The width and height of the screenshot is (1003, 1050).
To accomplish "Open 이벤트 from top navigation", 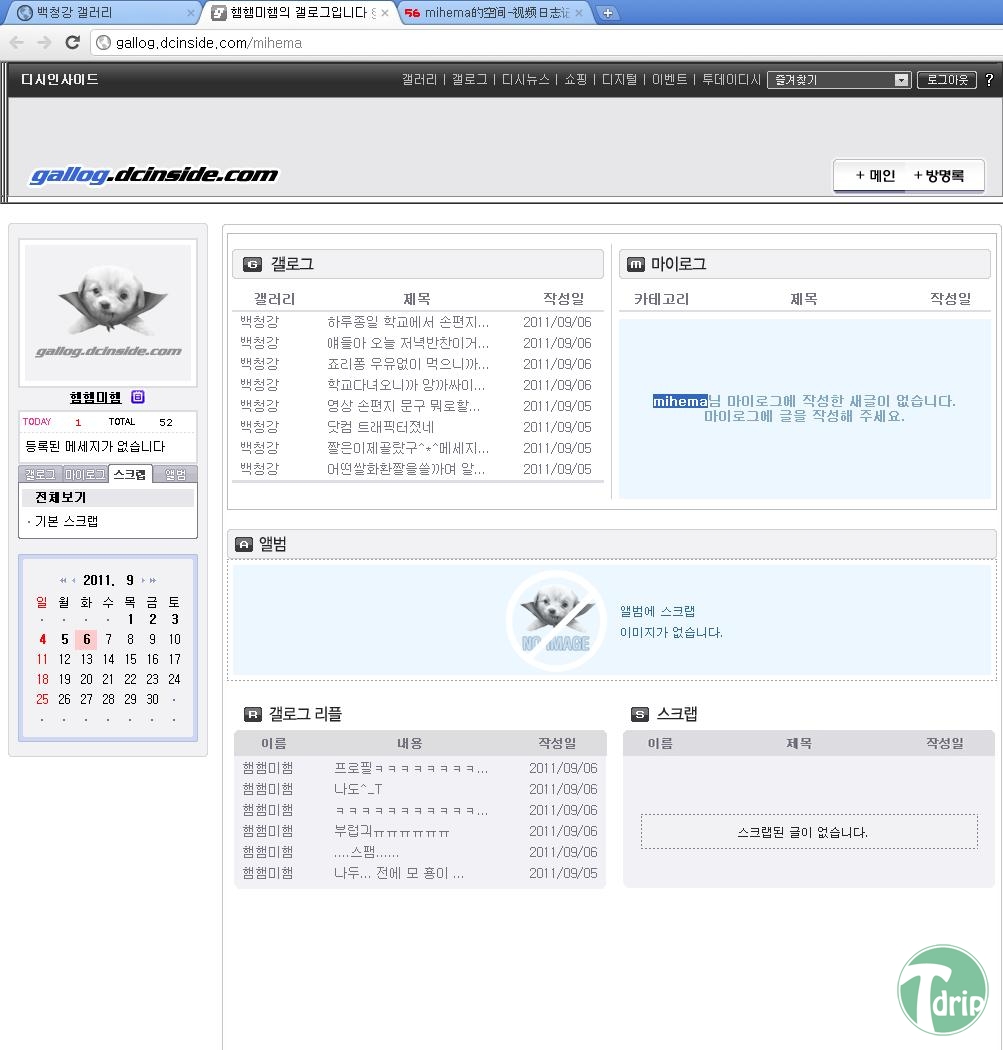I will (670, 80).
